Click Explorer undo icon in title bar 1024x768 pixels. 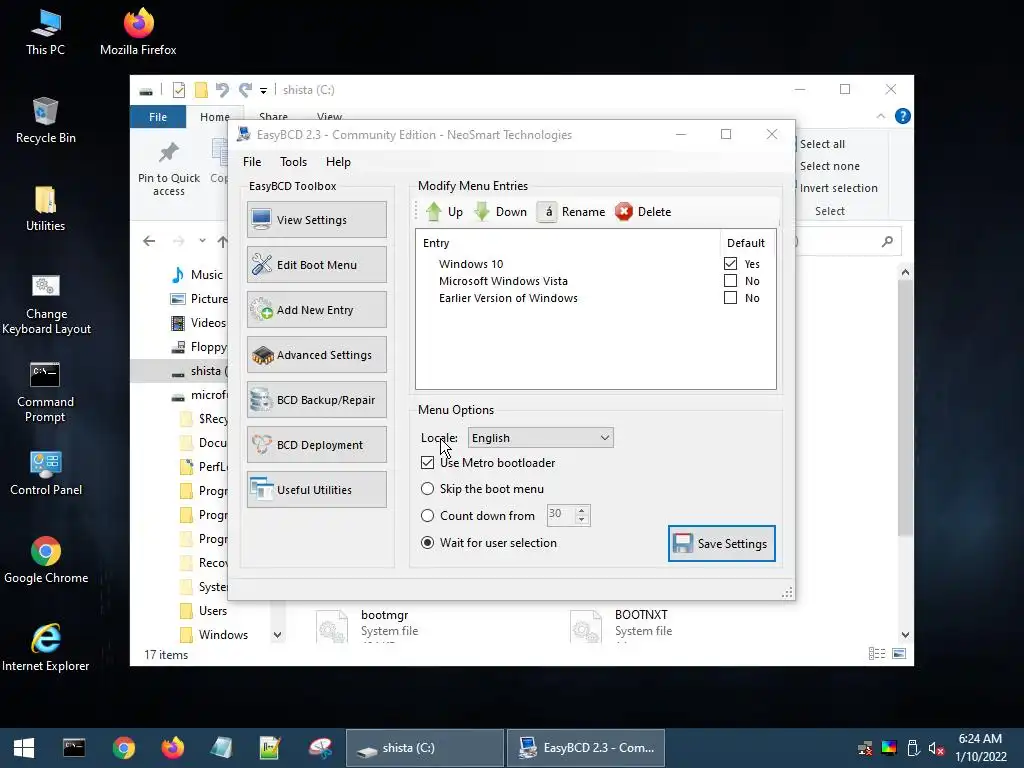pyautogui.click(x=222, y=89)
